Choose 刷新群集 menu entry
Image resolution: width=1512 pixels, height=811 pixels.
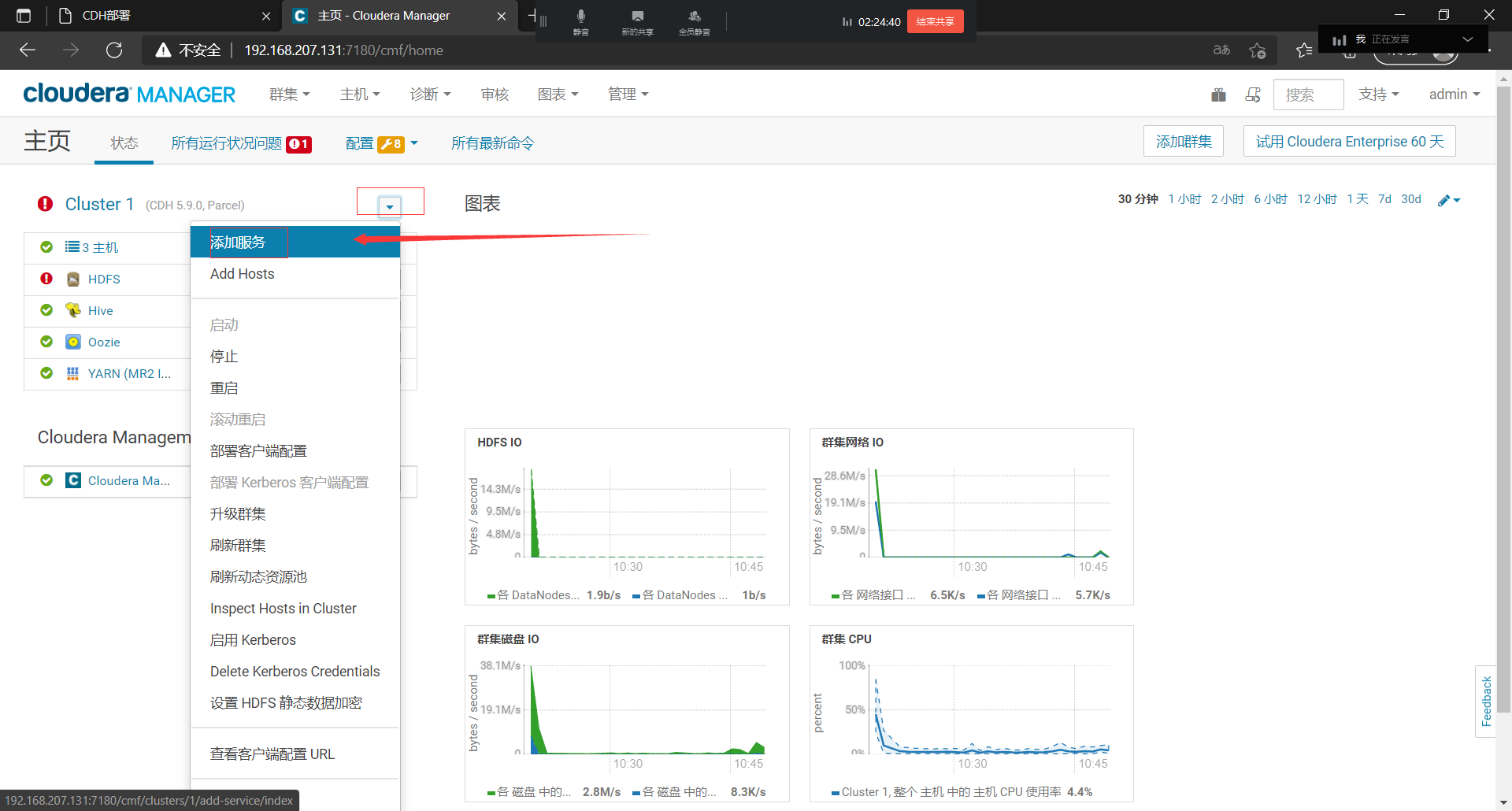click(x=295, y=546)
